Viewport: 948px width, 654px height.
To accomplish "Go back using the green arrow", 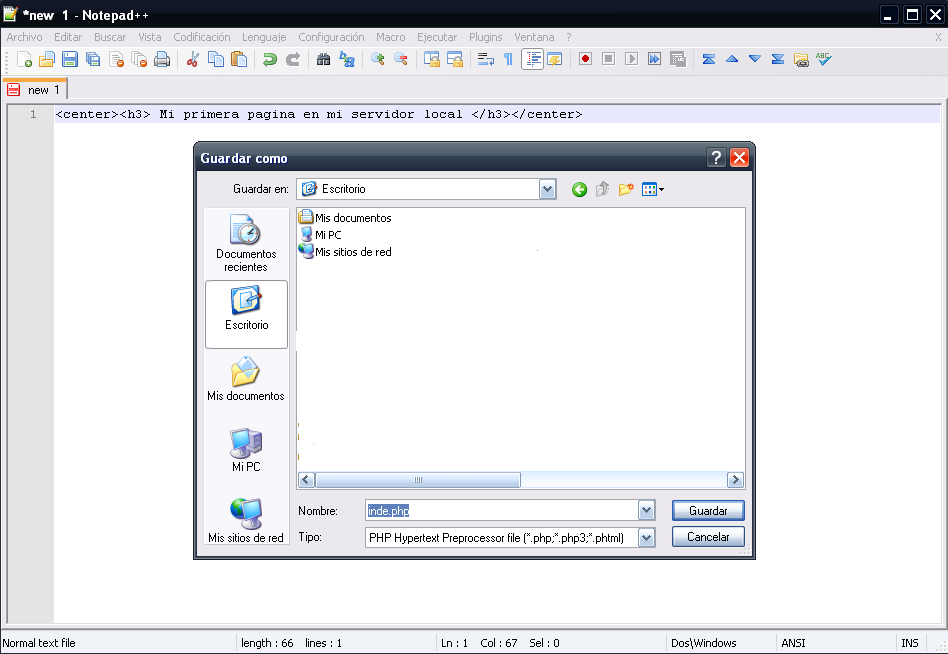I will pyautogui.click(x=579, y=189).
